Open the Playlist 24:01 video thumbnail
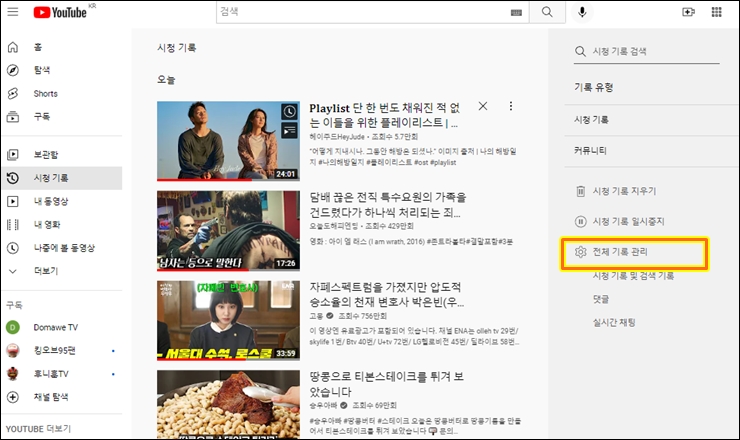 [228, 141]
